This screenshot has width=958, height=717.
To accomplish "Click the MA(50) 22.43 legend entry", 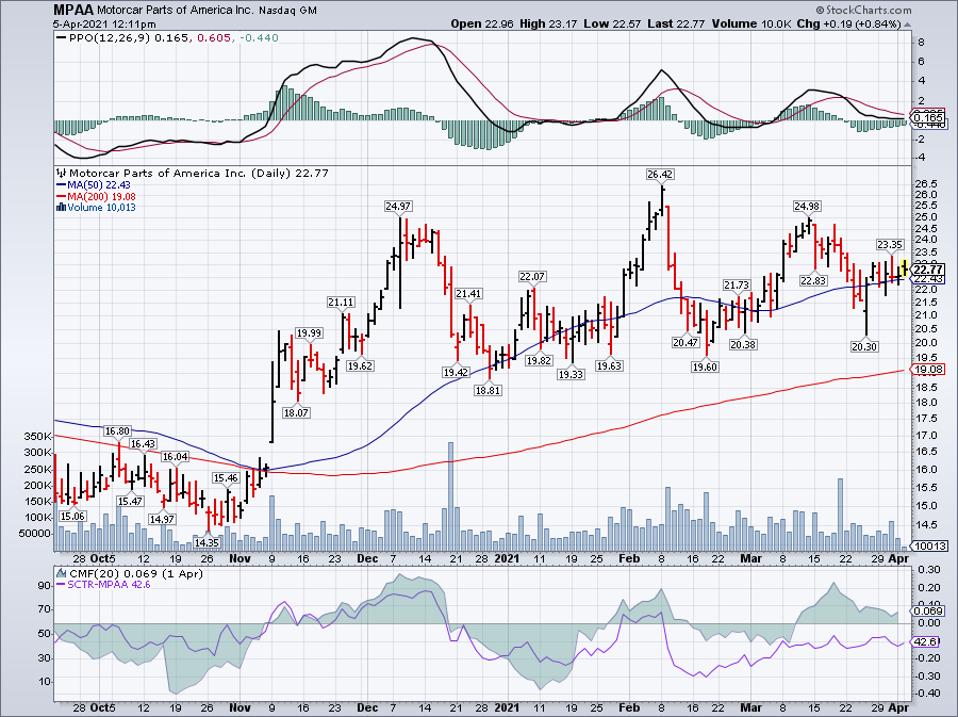I will (98, 185).
